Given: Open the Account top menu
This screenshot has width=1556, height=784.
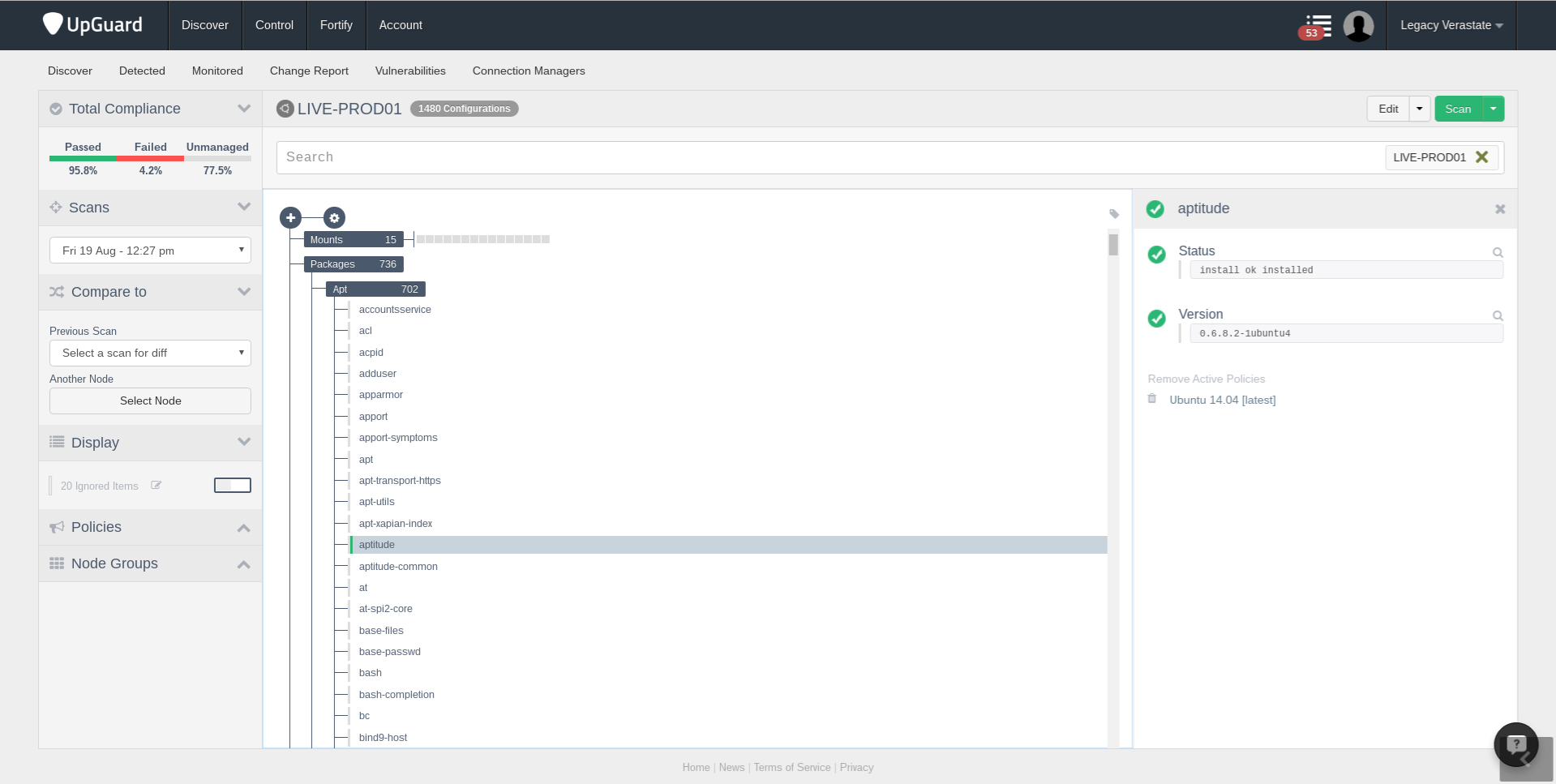Looking at the screenshot, I should tap(401, 25).
